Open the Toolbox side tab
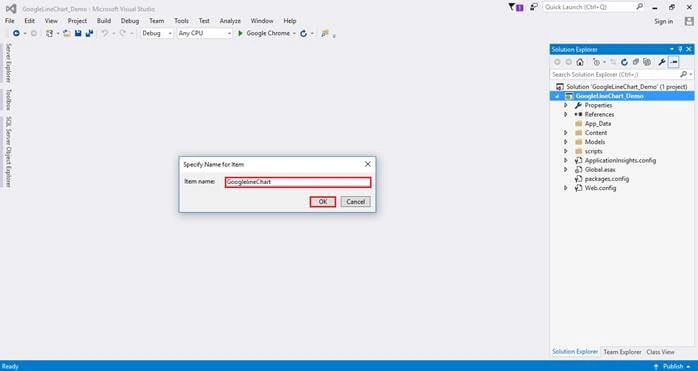The height and width of the screenshot is (371, 698). coord(8,100)
